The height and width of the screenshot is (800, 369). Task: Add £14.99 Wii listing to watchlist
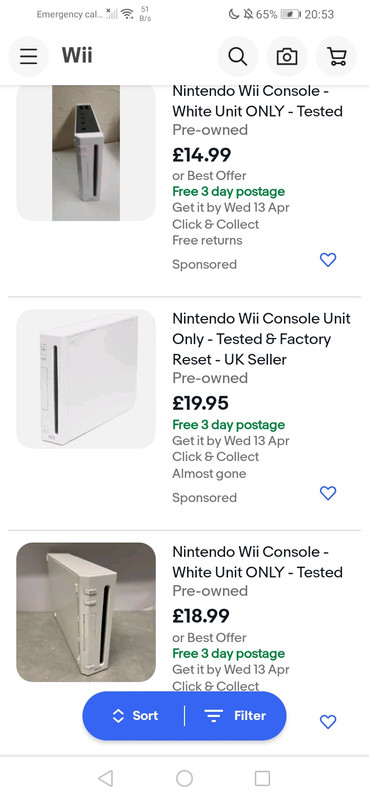(x=328, y=260)
